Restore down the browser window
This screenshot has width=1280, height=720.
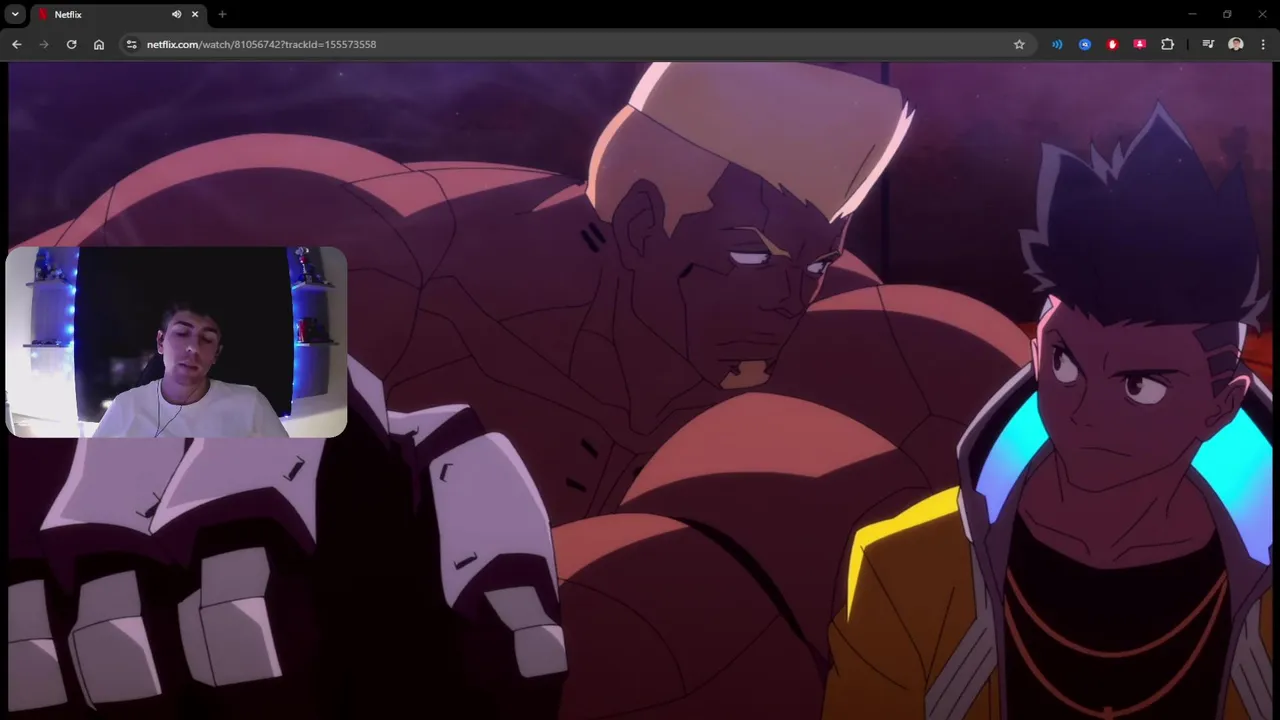tap(1227, 14)
